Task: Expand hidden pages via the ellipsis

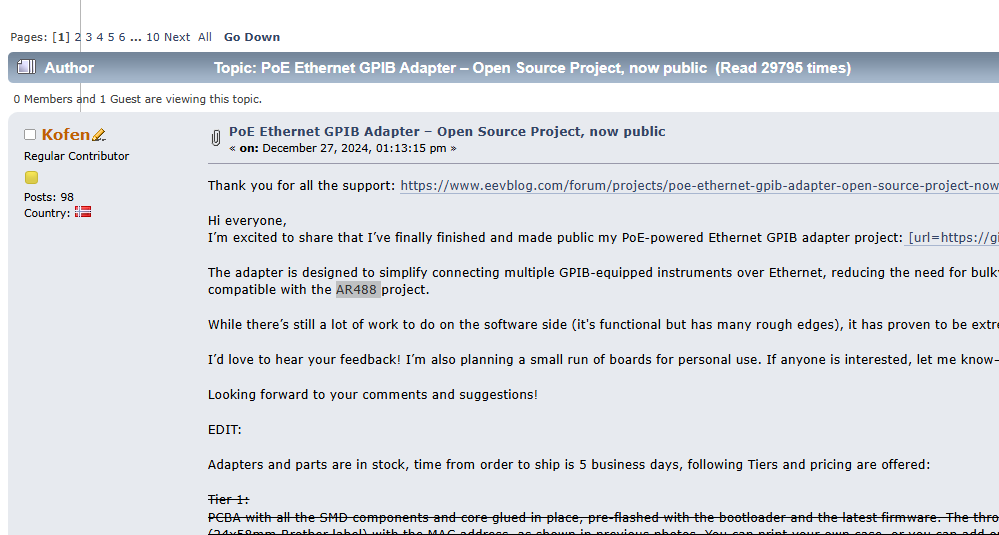Action: tap(135, 37)
